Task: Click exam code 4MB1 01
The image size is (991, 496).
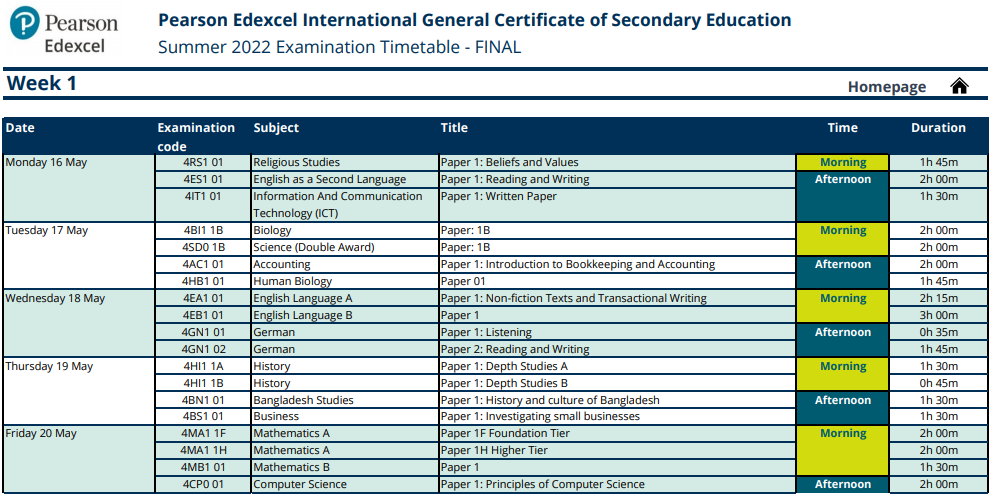Action: click(x=203, y=468)
